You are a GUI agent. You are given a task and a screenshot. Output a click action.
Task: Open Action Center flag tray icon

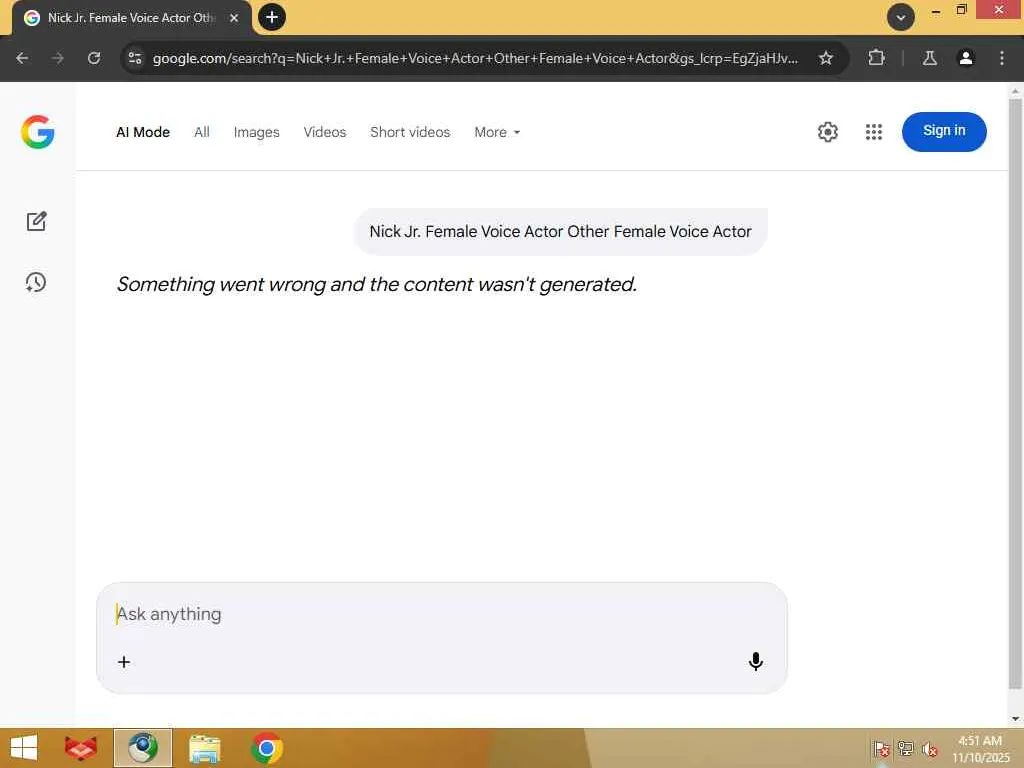click(881, 749)
